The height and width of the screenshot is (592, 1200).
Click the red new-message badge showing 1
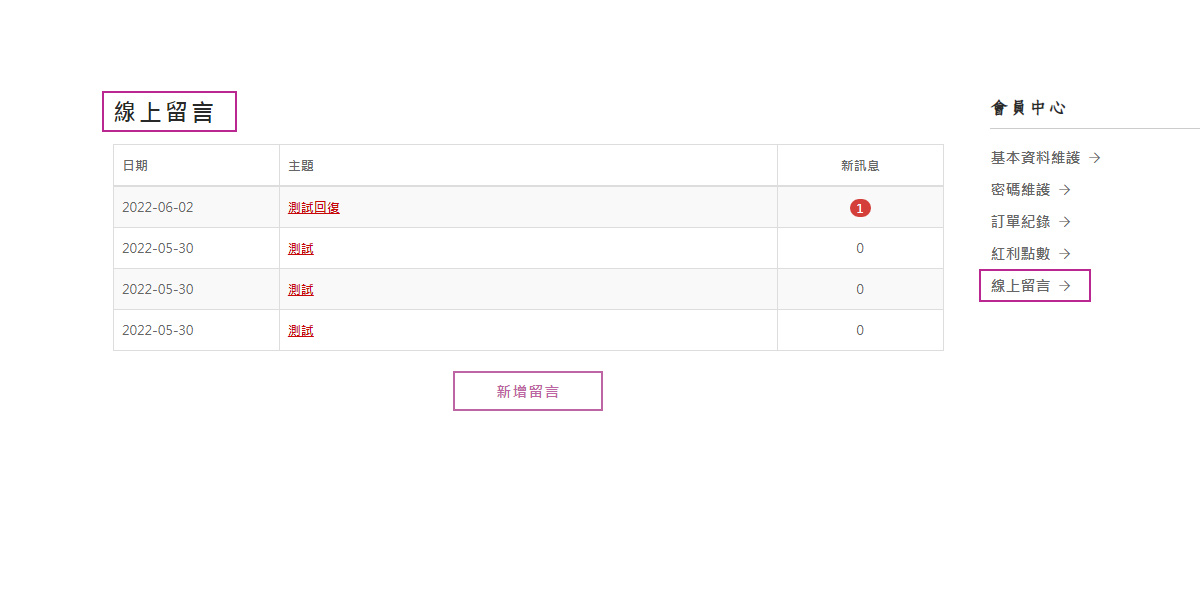point(860,208)
